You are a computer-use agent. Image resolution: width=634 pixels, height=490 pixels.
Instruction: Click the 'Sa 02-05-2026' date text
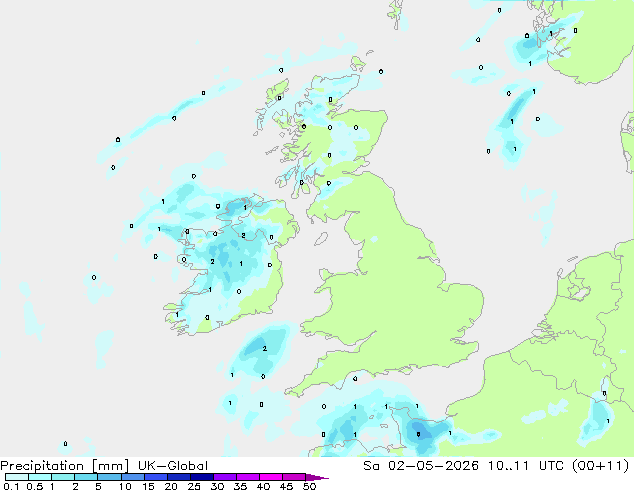click(421, 466)
